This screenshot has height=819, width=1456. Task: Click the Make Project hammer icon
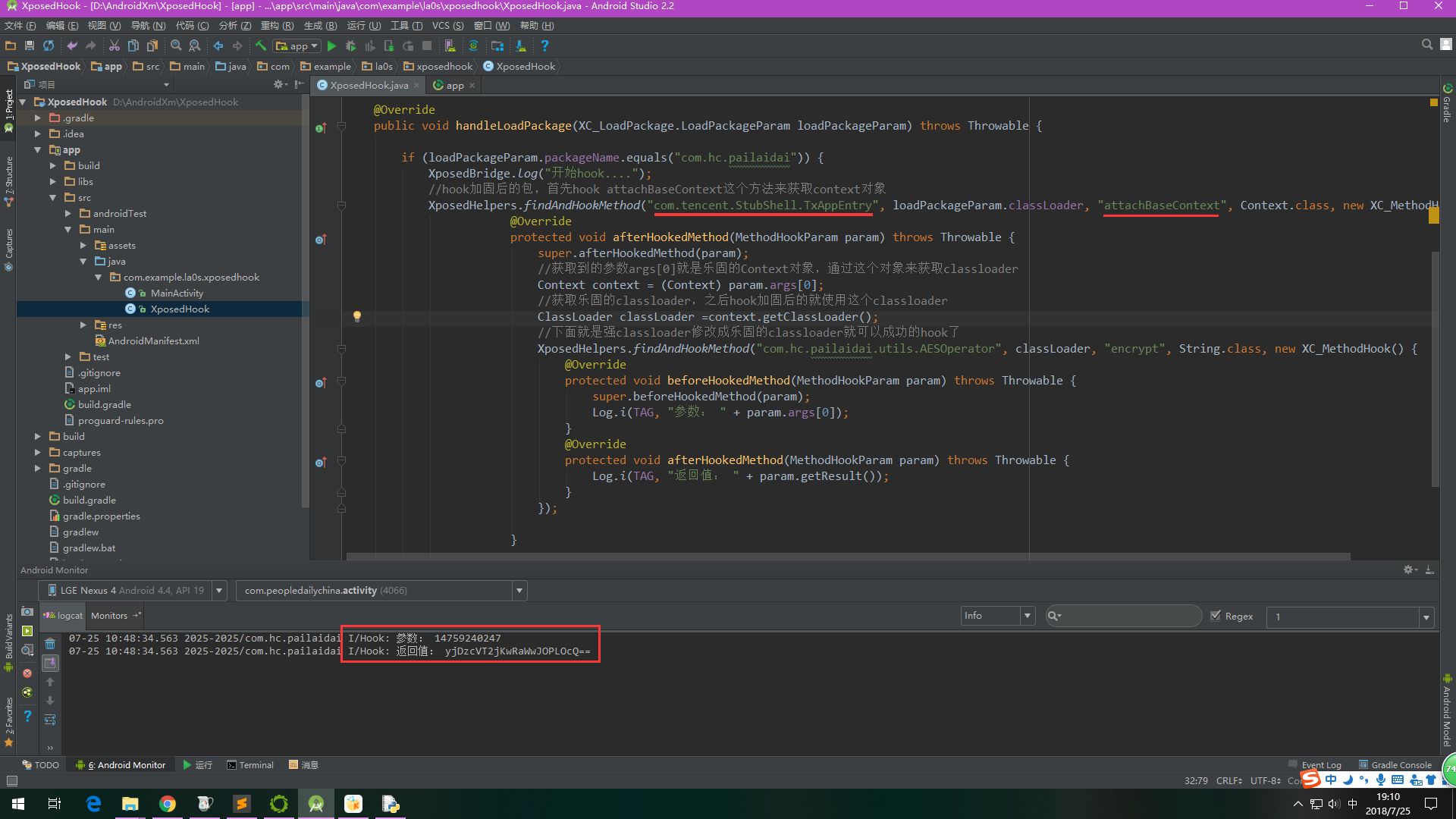[261, 46]
